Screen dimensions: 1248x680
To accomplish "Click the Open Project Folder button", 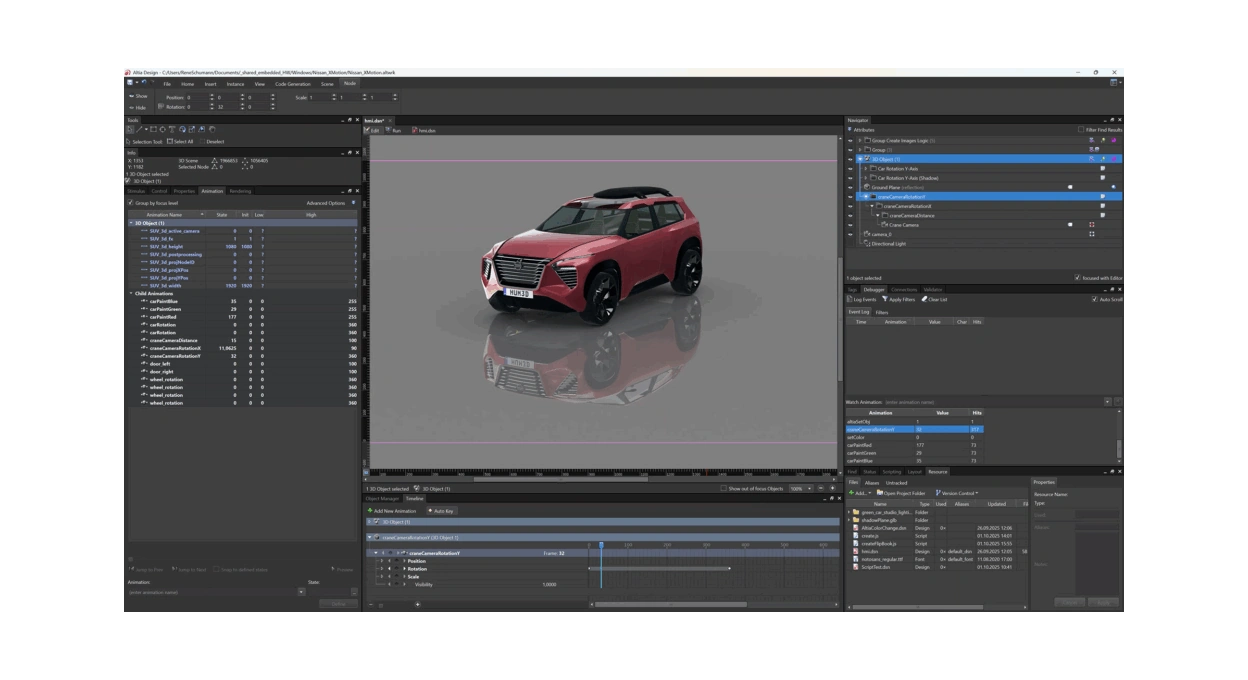I will click(902, 493).
